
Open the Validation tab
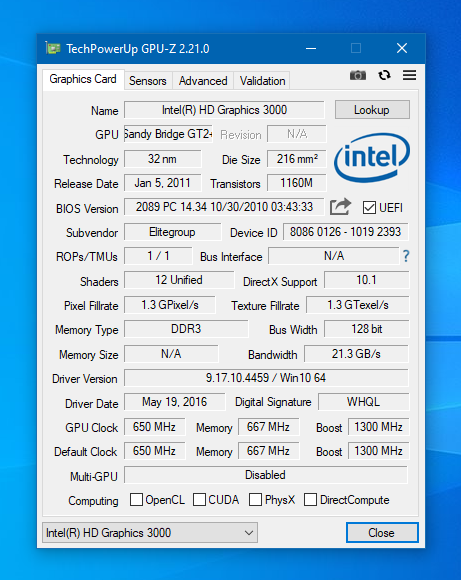click(x=262, y=81)
